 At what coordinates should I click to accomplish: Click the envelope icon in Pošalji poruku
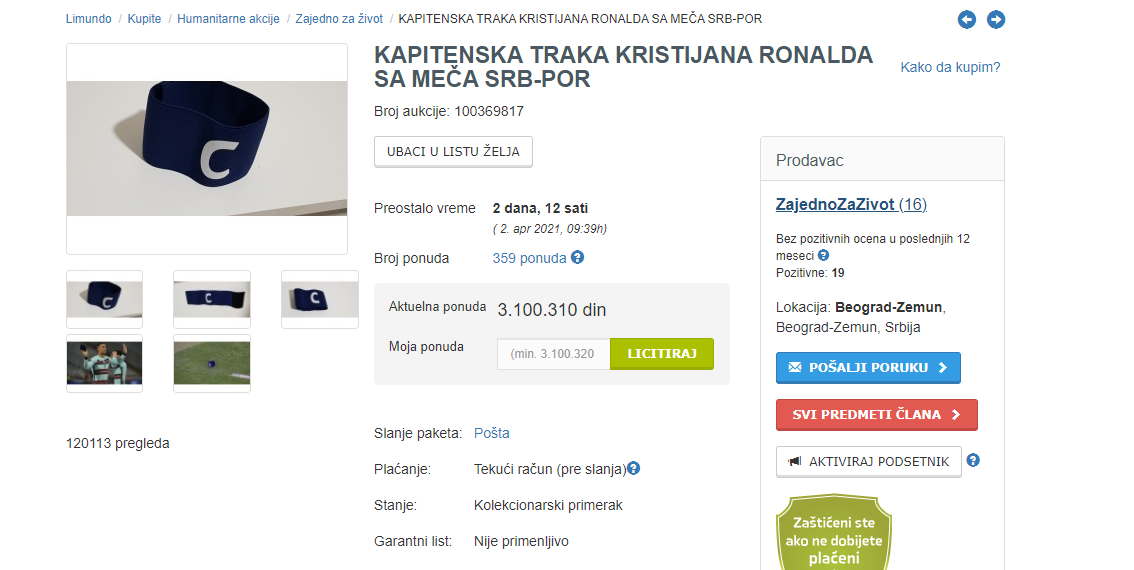tap(795, 367)
